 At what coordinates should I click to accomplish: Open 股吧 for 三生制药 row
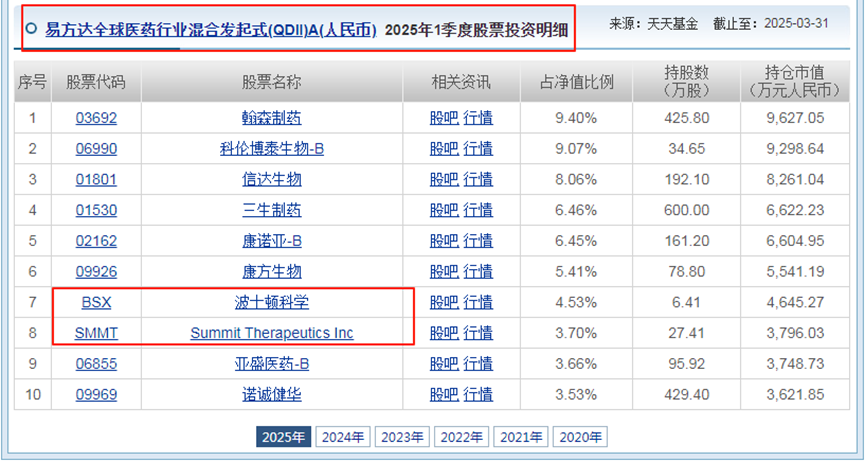(444, 210)
